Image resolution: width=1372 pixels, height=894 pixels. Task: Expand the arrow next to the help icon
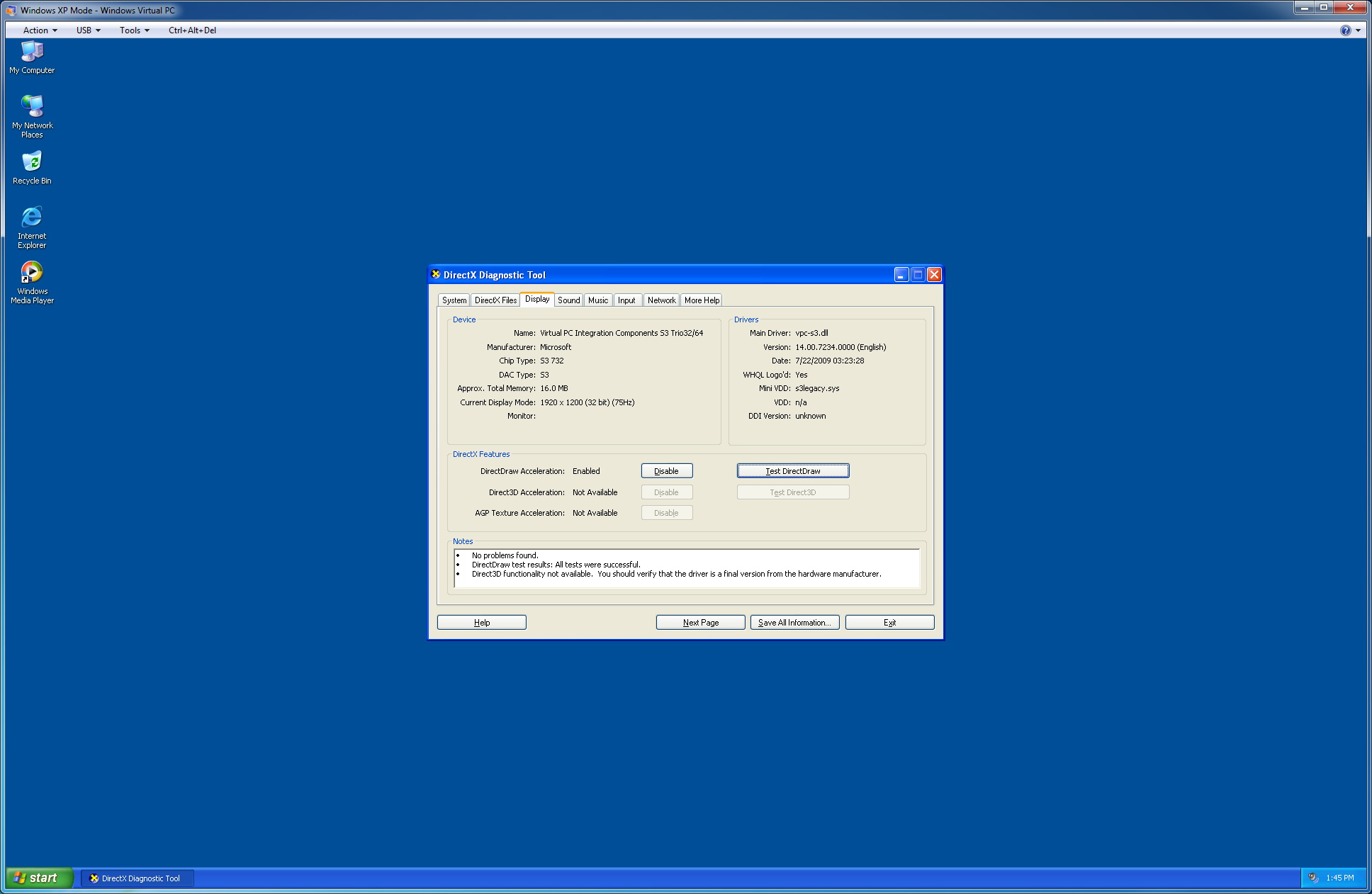[1358, 30]
